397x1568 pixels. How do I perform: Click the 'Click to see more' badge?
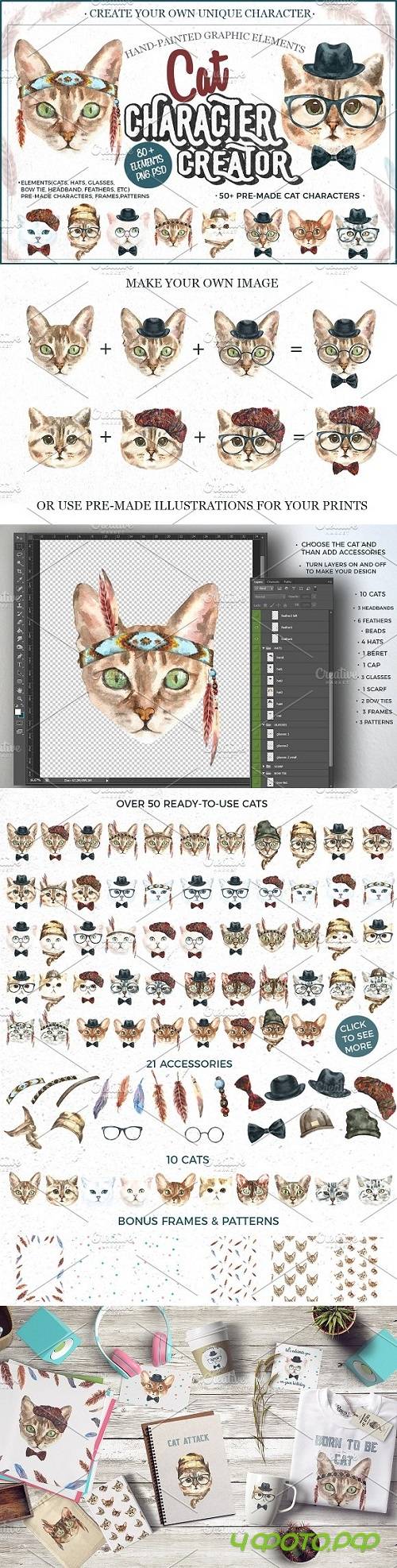357,1036
